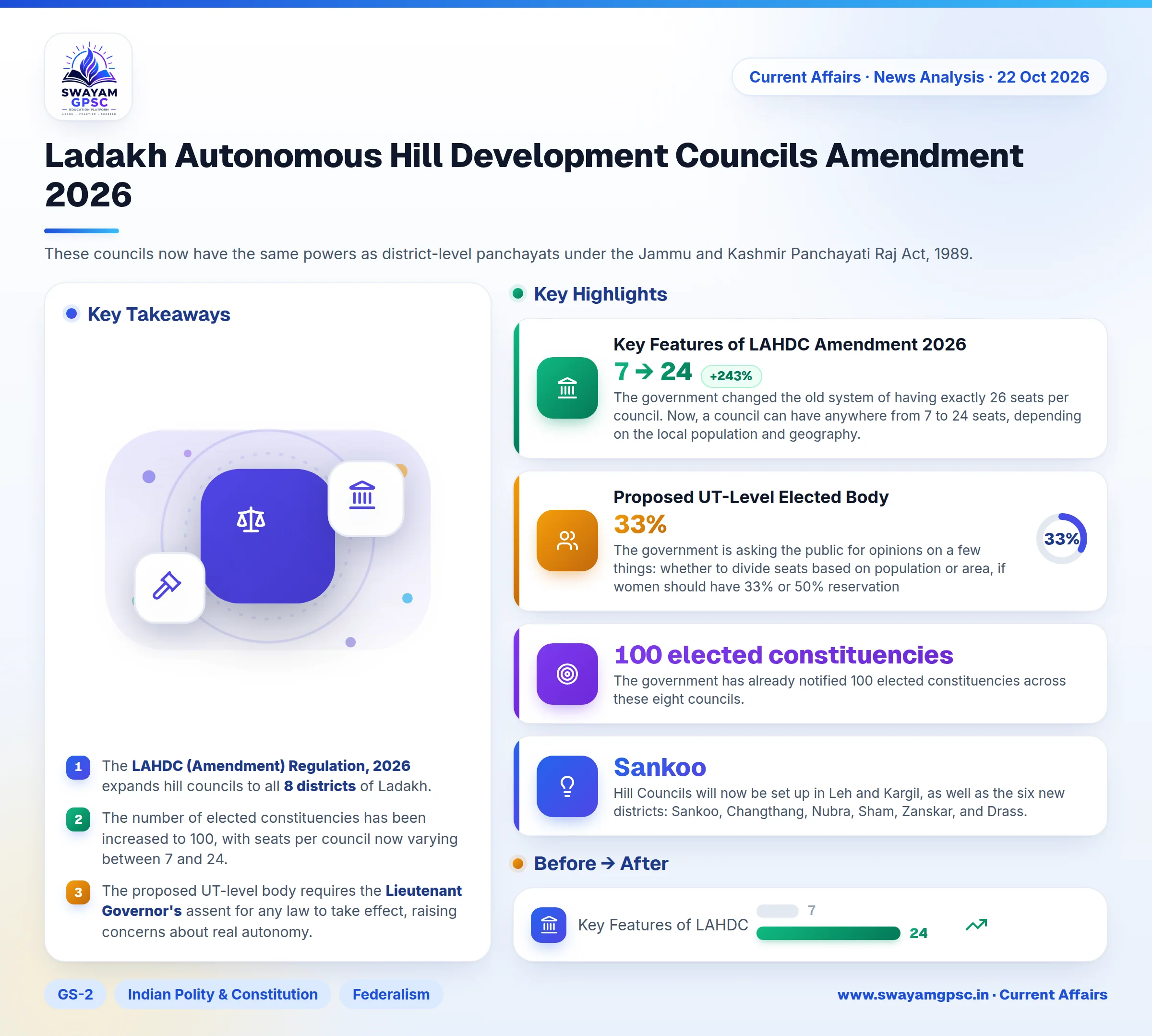Click the Key Takeaways heading
1152x1036 pixels.
[159, 314]
